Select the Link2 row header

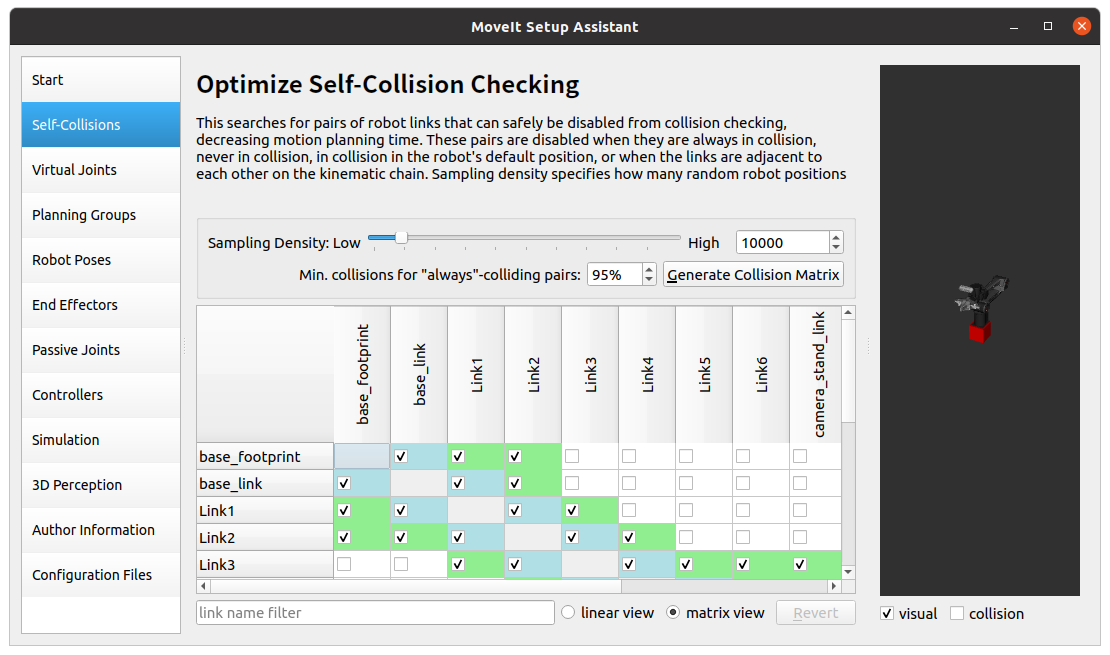point(265,537)
